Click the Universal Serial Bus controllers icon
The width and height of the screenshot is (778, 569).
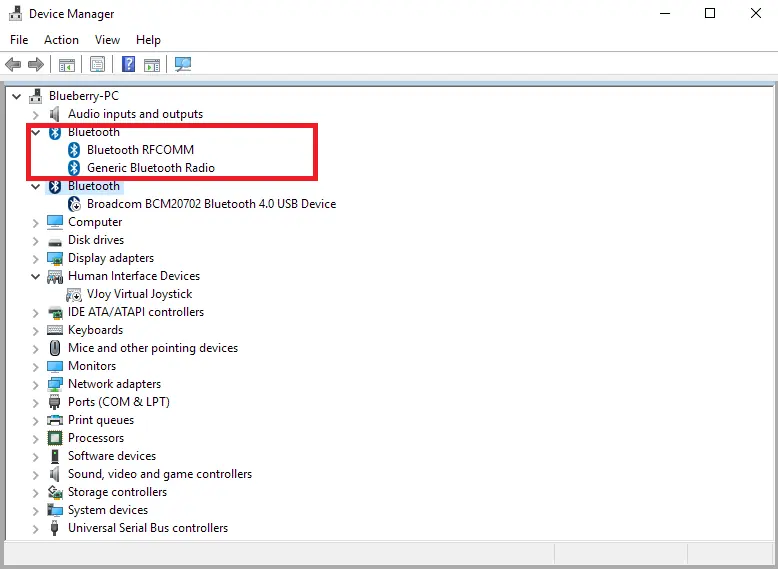pos(55,528)
